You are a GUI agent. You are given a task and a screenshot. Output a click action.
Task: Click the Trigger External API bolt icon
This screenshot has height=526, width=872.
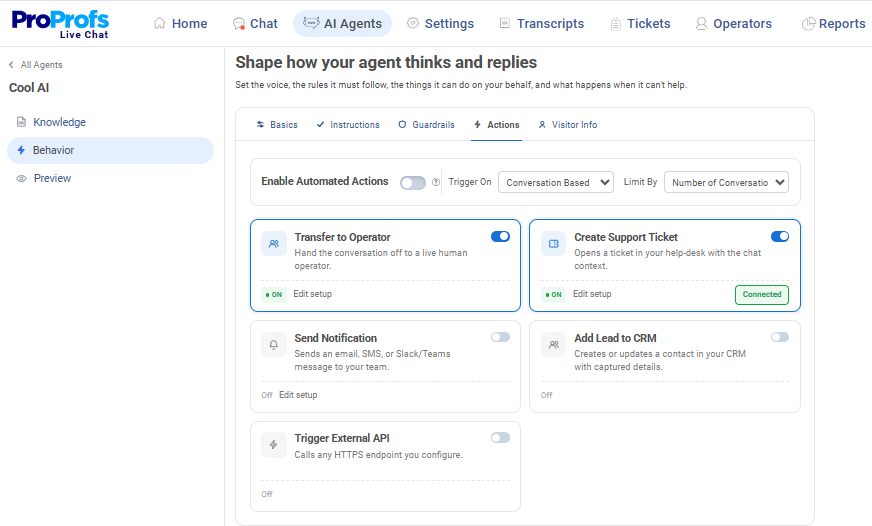[x=274, y=445]
